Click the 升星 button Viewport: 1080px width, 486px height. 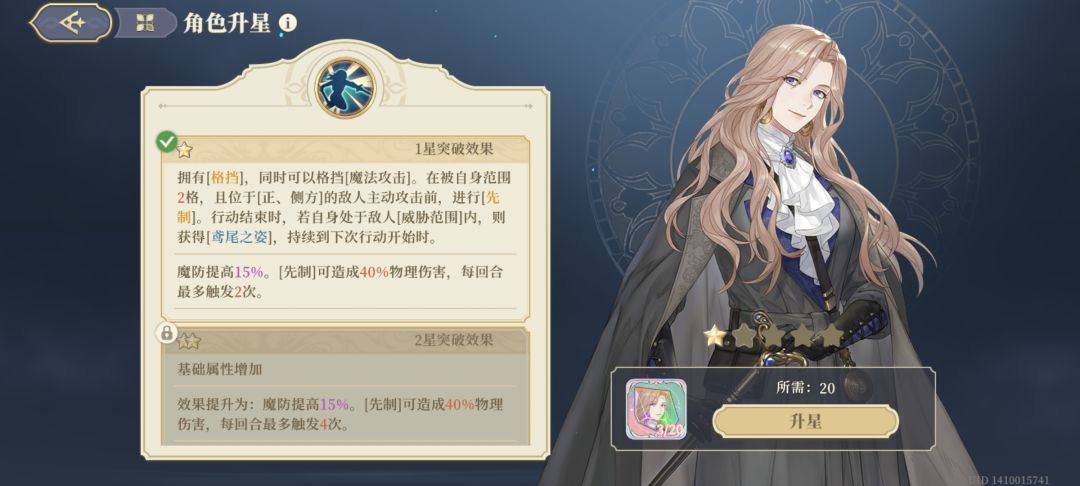(x=805, y=421)
